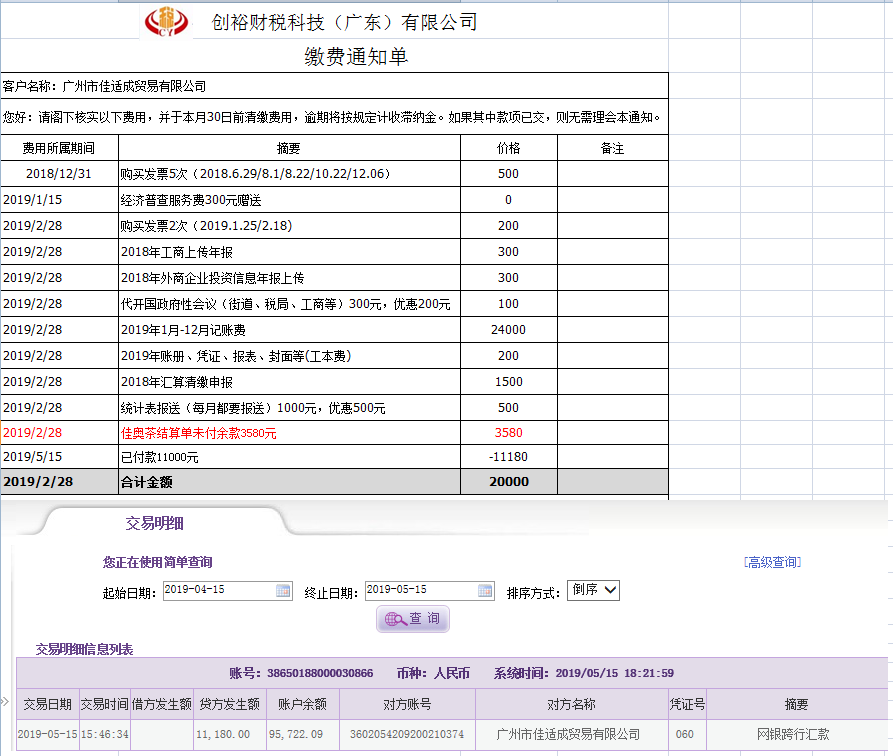
Task: Select the price 100 cell
Action: tap(509, 304)
